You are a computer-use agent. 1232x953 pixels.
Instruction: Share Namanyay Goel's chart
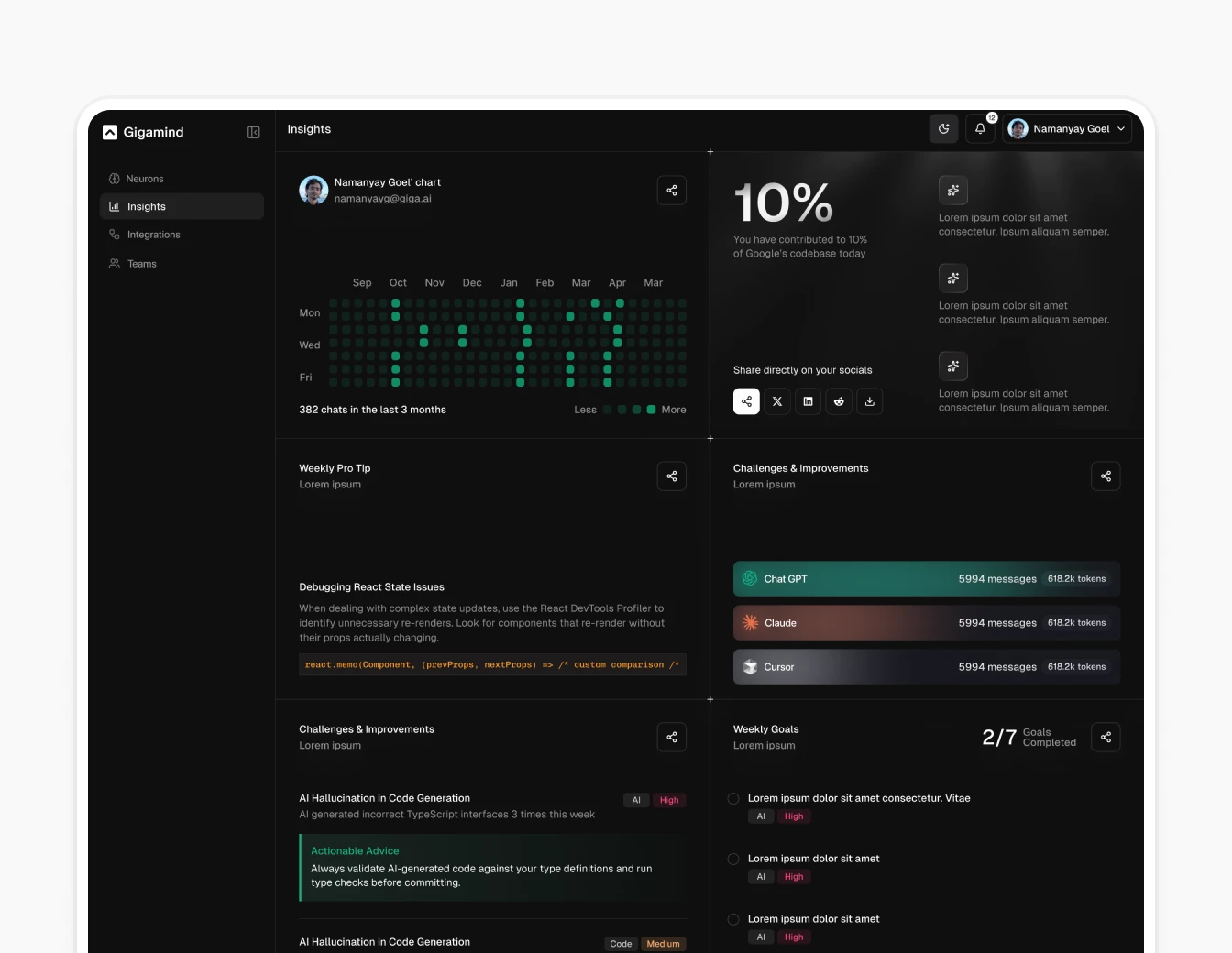click(x=672, y=190)
